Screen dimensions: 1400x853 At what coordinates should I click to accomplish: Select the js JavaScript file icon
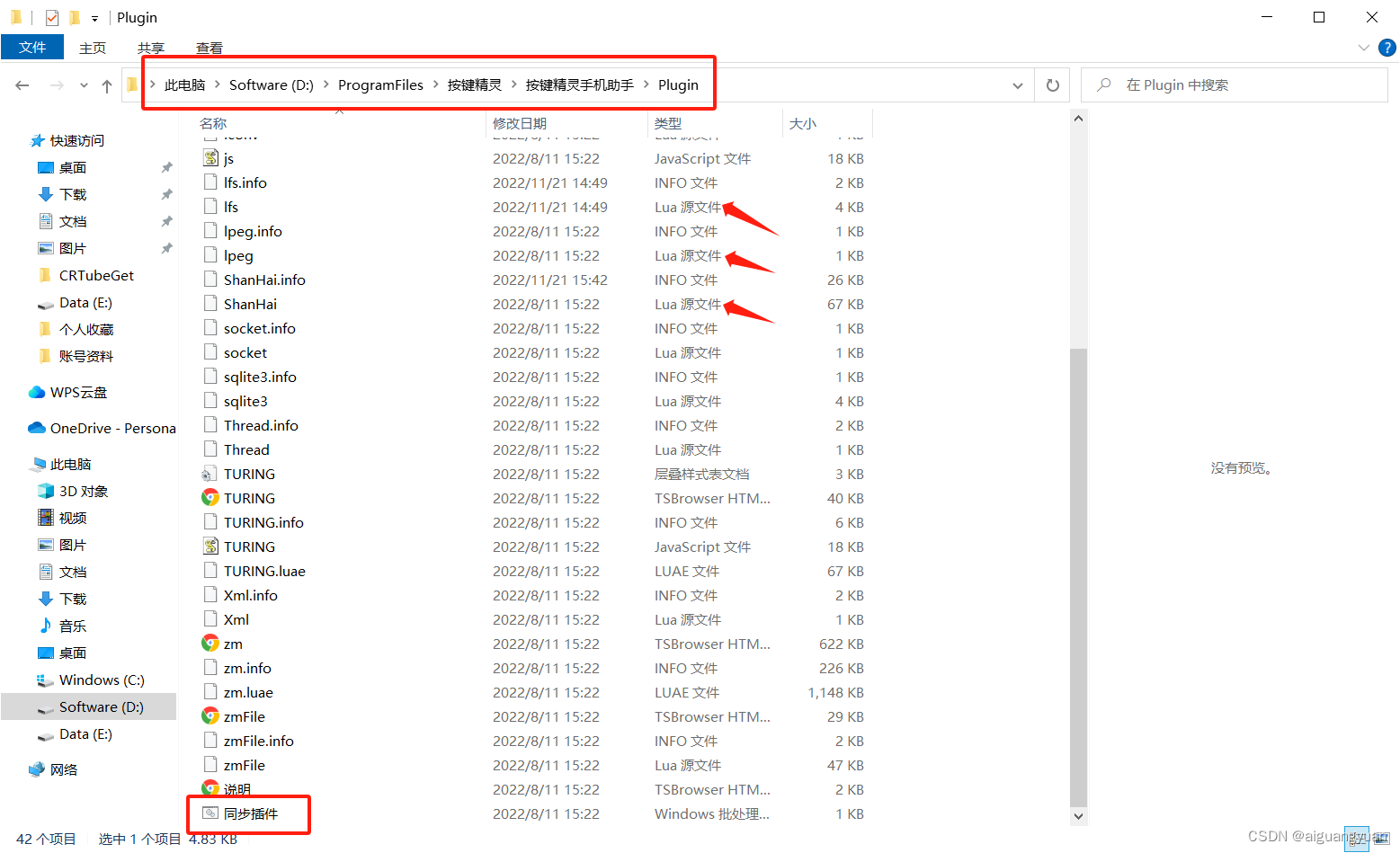(x=210, y=158)
